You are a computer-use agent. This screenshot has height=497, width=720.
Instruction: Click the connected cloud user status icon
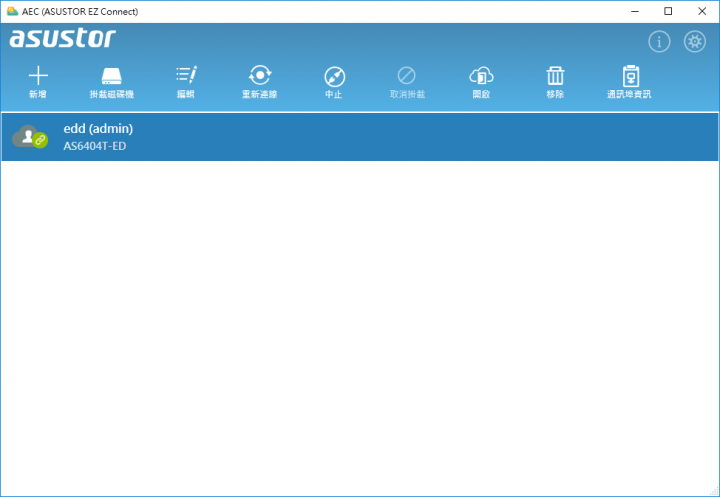pyautogui.click(x=30, y=137)
